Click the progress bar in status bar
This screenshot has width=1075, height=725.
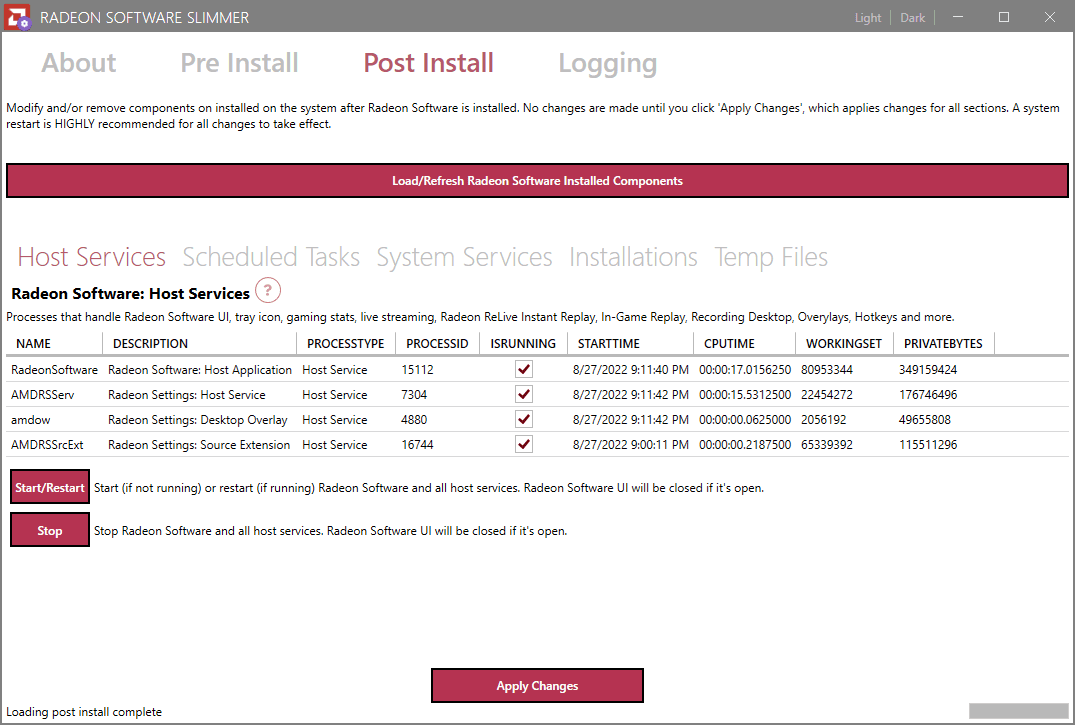click(1018, 711)
